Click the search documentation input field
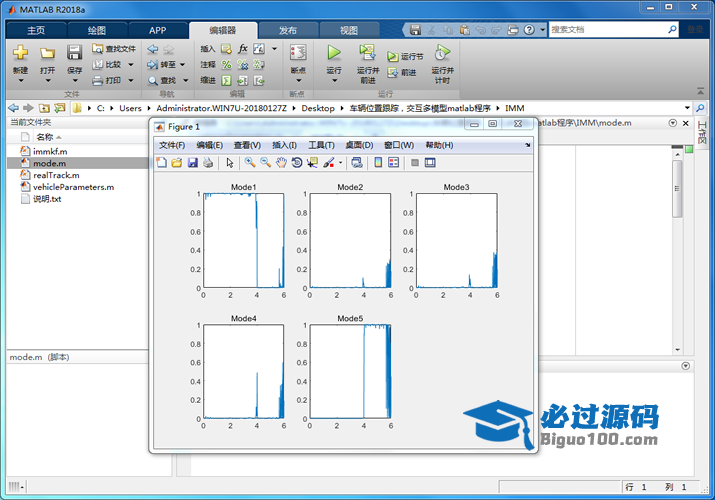The height and width of the screenshot is (500, 715). pyautogui.click(x=612, y=30)
